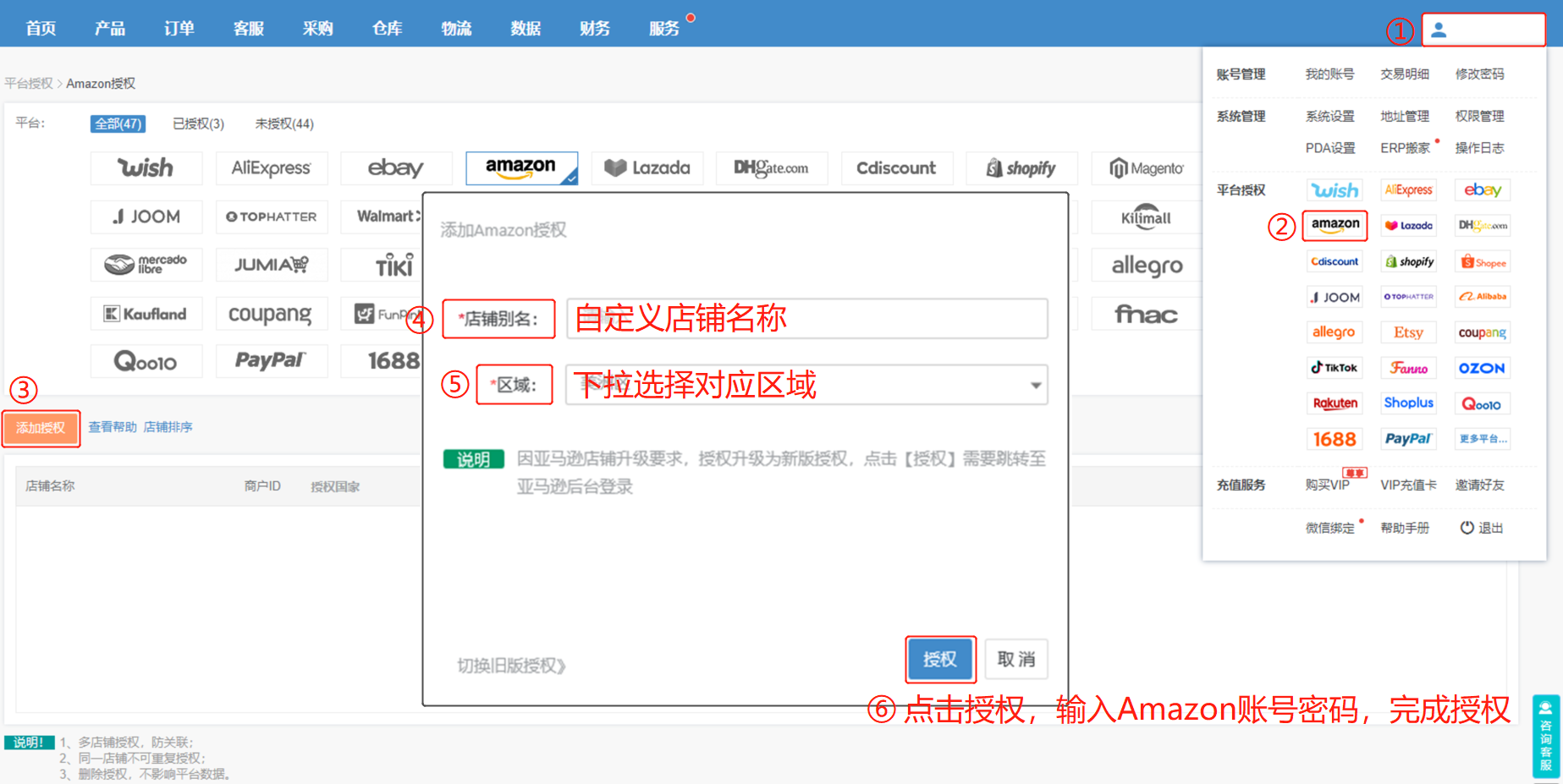
Task: Click the 添加授权 button
Action: 41,428
